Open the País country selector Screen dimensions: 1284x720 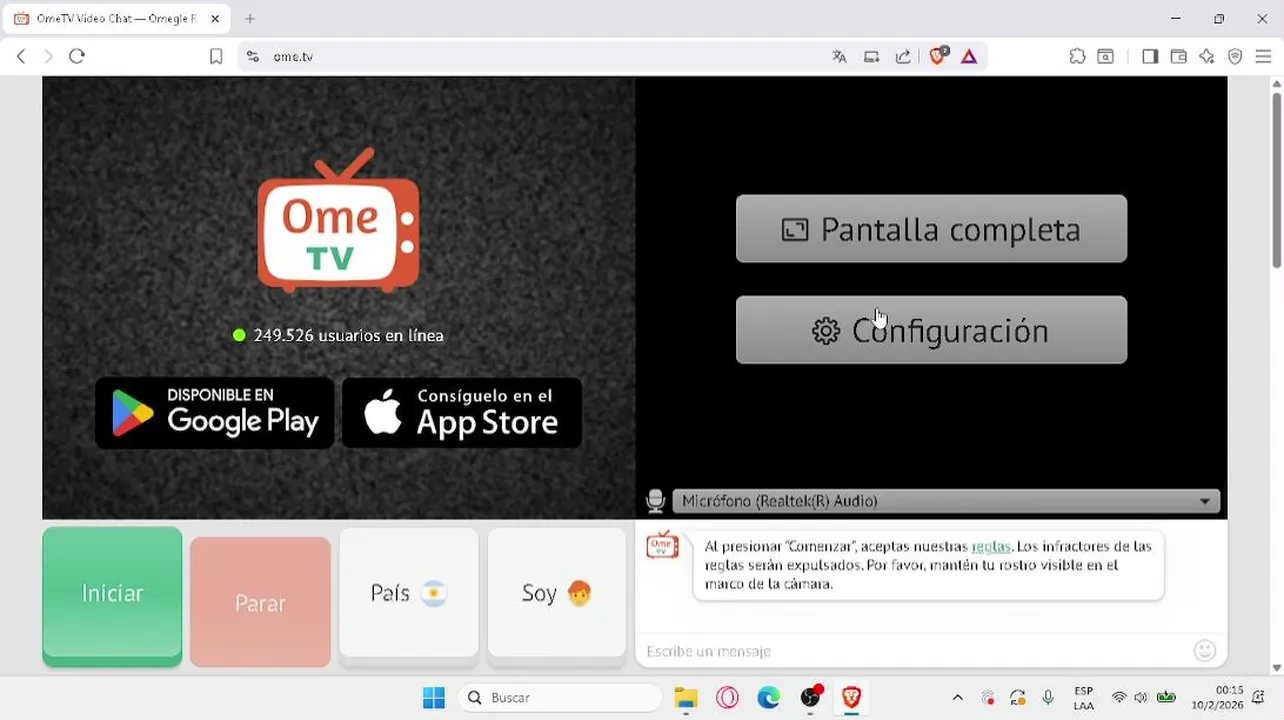[x=408, y=593]
